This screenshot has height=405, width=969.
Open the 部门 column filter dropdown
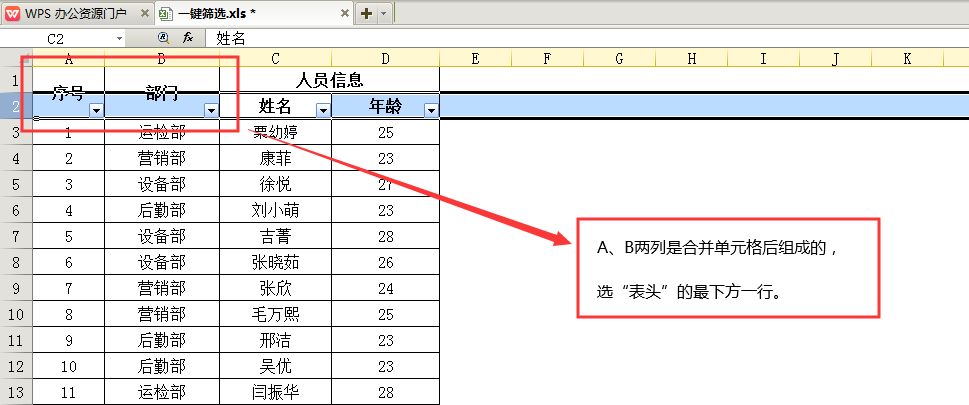[x=211, y=111]
